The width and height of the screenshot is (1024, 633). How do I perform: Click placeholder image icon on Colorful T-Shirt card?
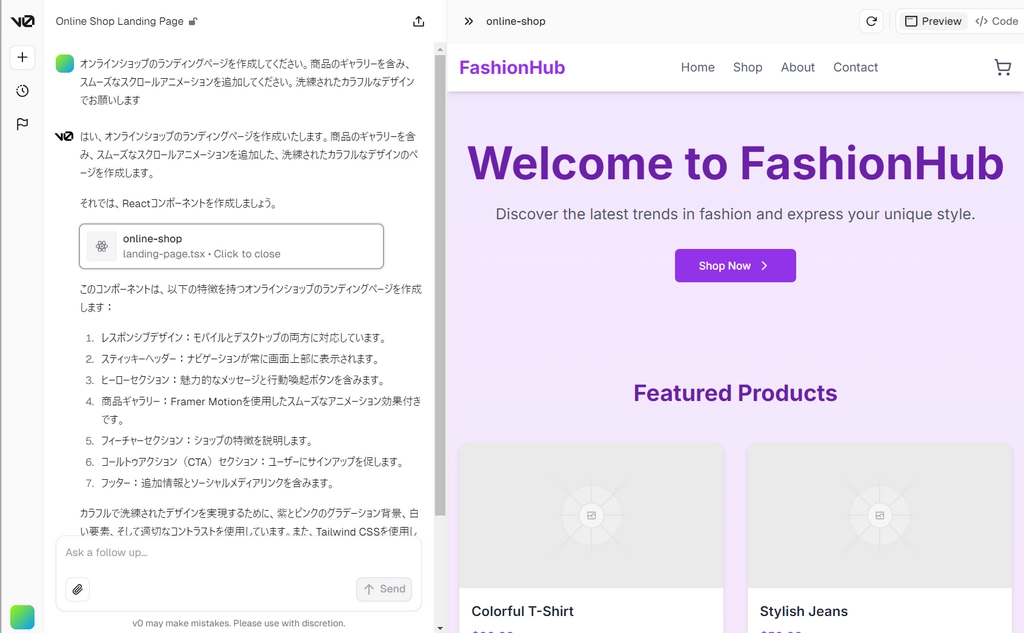coord(591,515)
